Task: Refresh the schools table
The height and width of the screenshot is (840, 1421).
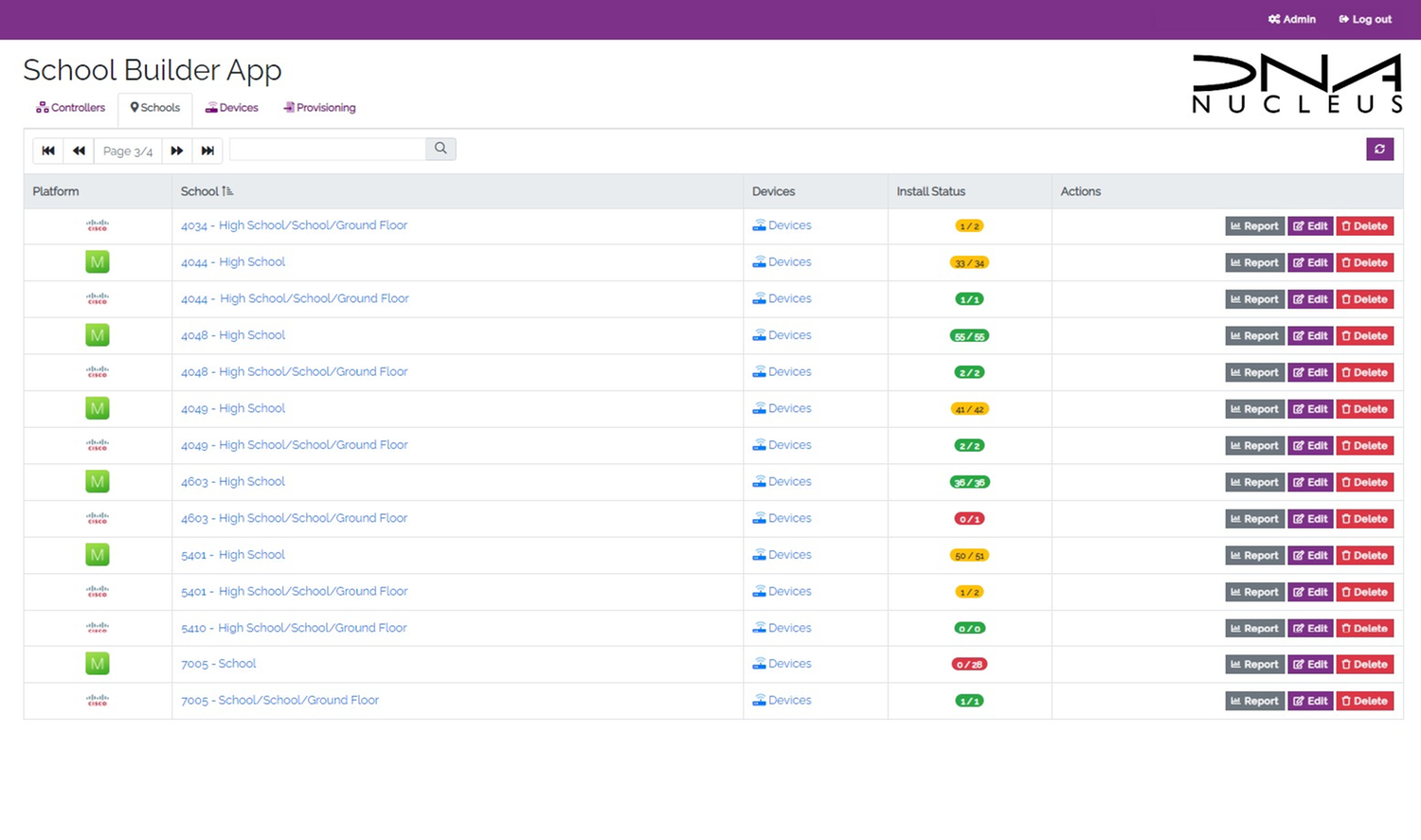Action: (x=1379, y=149)
